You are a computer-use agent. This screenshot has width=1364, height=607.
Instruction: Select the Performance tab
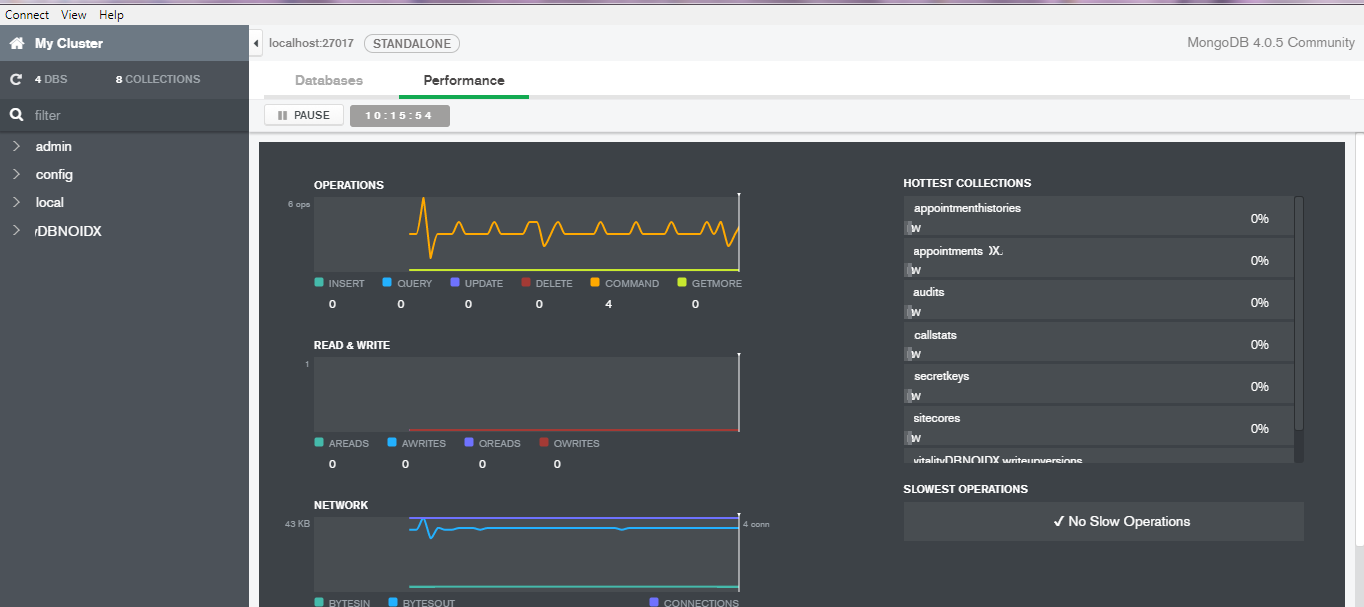(463, 80)
